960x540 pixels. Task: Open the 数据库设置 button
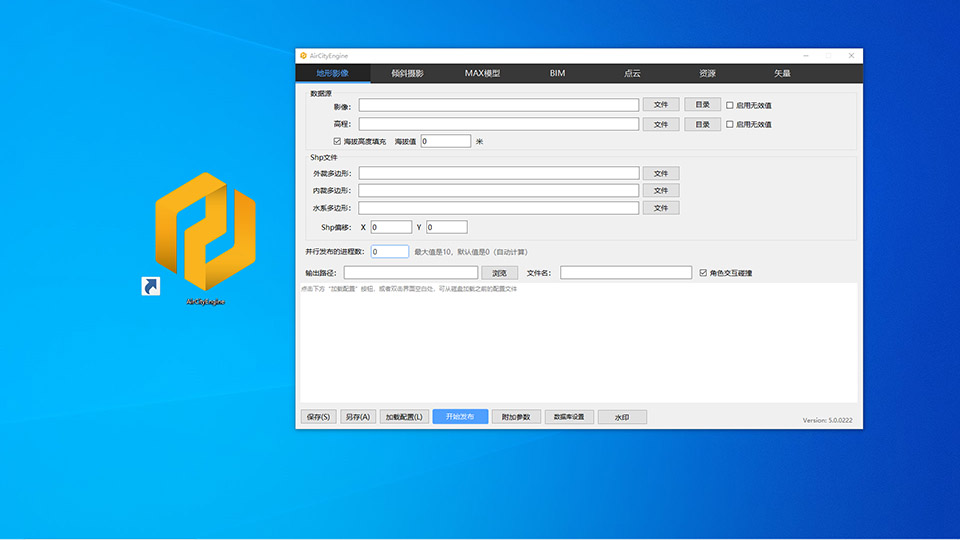569,417
